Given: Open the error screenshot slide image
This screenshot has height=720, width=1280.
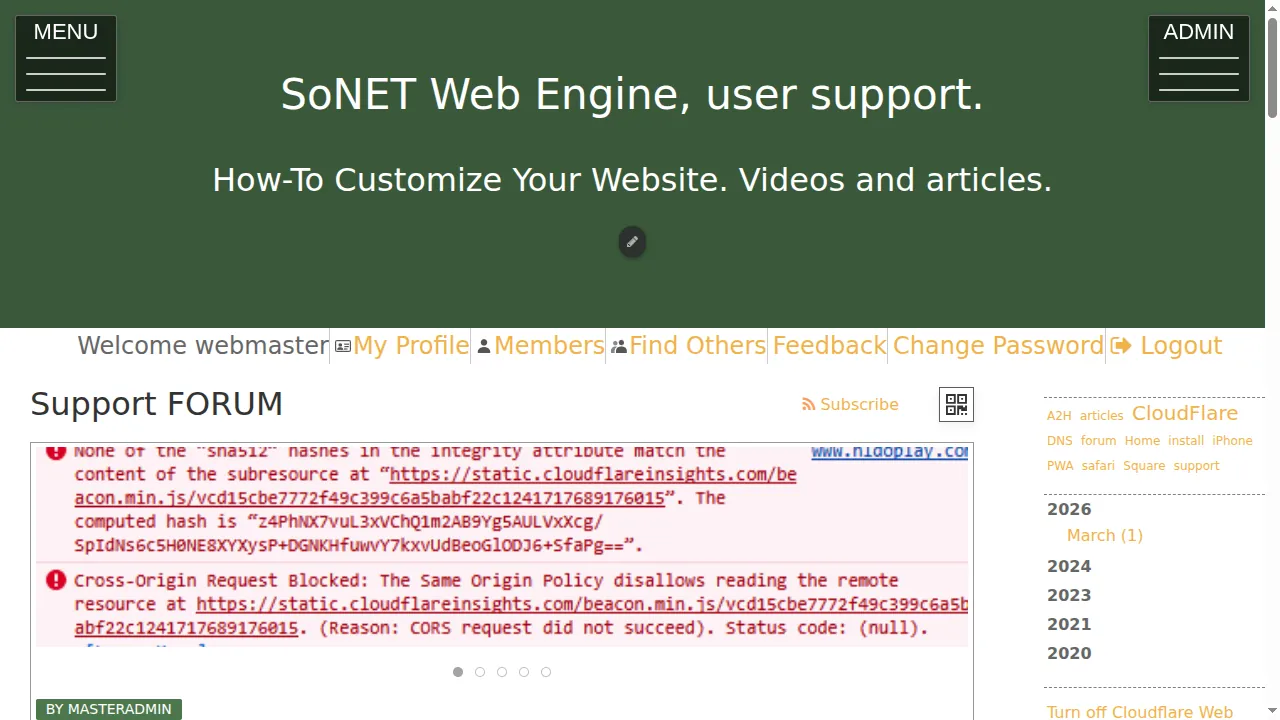Looking at the screenshot, I should (502, 546).
